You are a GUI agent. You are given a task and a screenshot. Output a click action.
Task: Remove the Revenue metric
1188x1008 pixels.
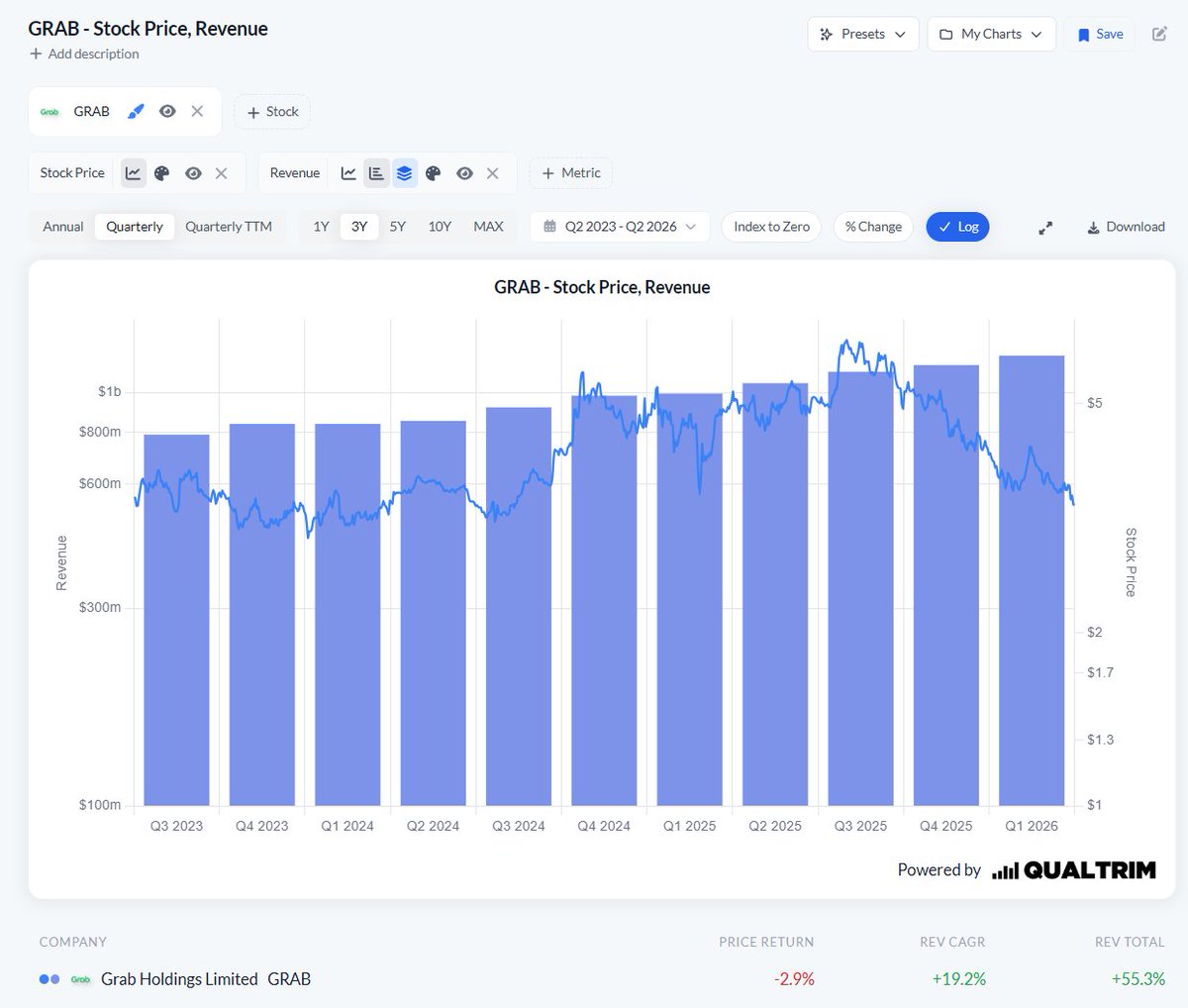click(492, 173)
